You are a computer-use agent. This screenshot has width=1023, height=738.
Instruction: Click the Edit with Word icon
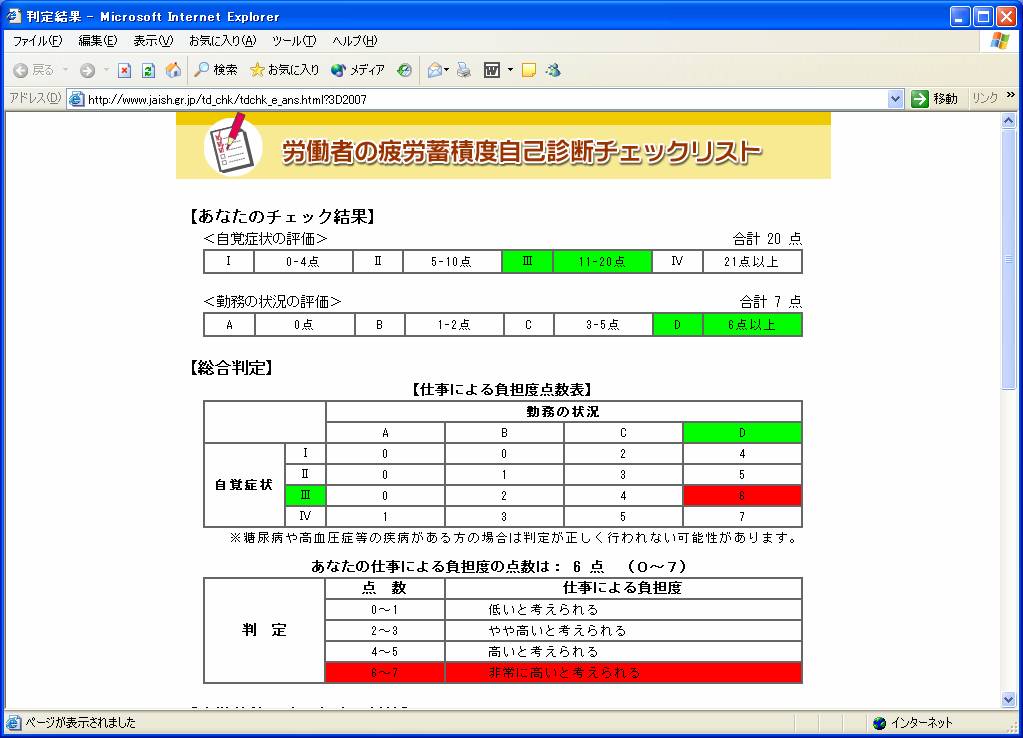point(492,70)
